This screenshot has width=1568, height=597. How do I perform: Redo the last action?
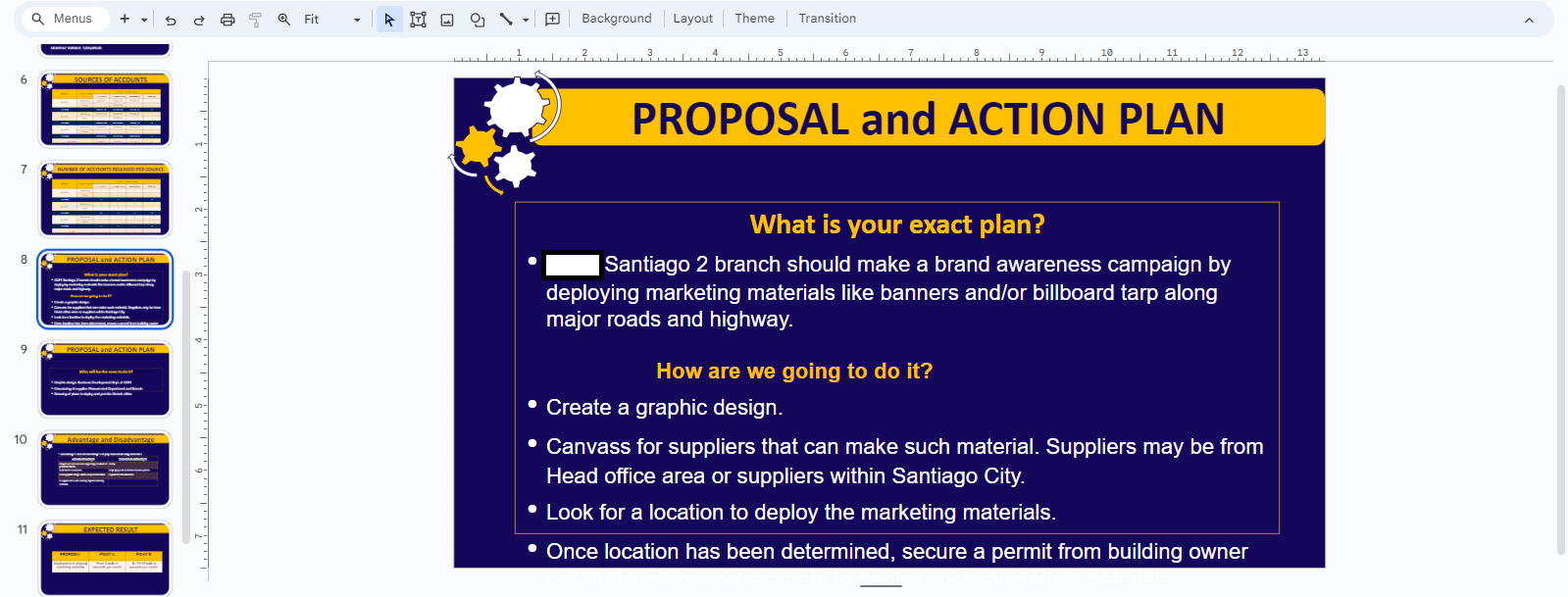point(199,20)
